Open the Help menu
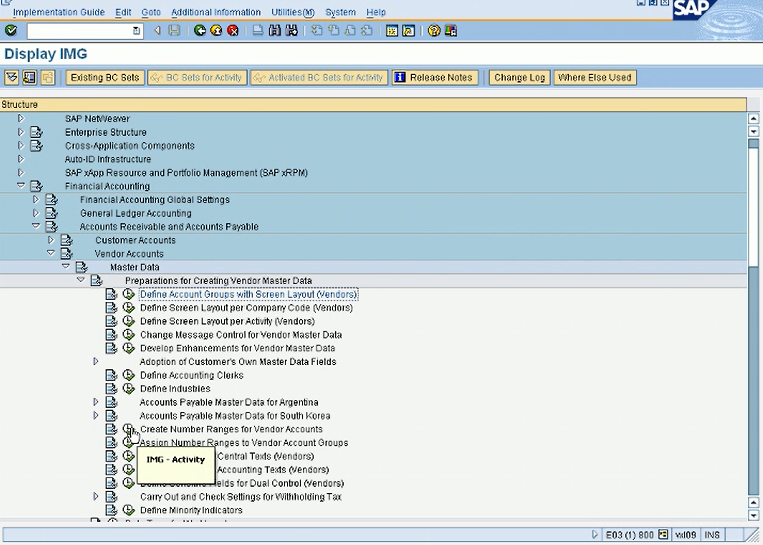 click(x=376, y=12)
